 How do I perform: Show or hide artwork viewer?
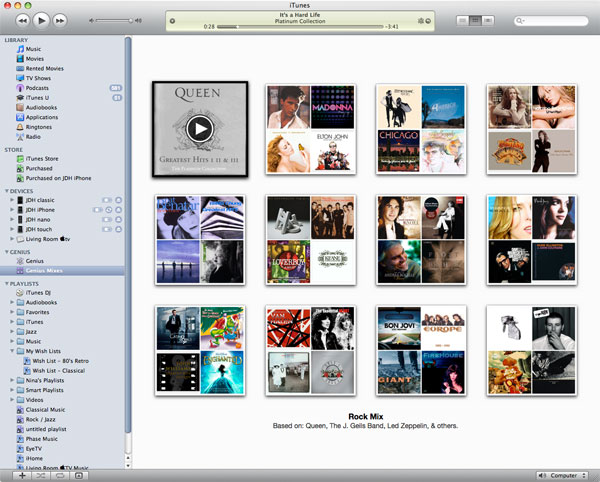79,475
